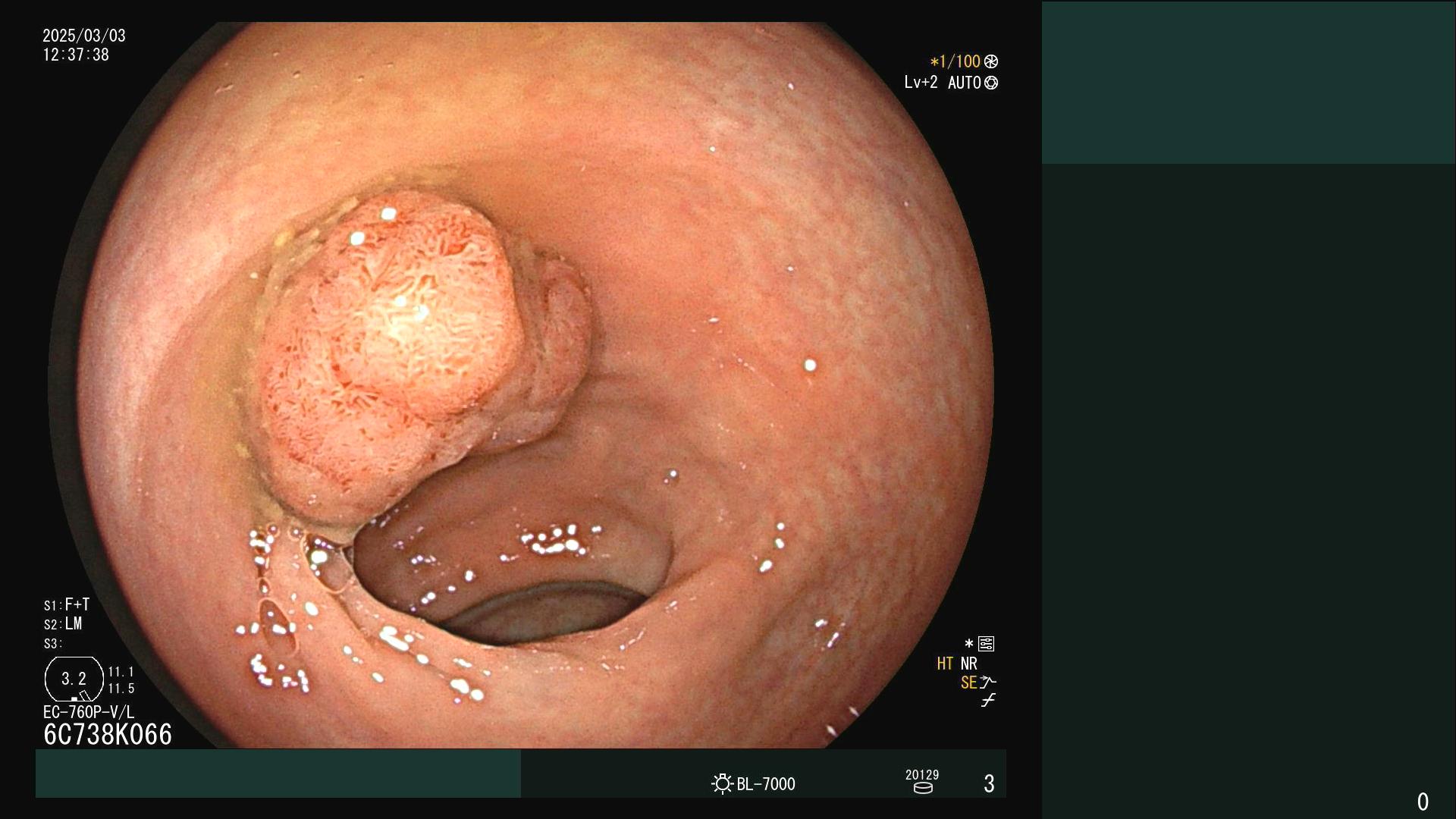This screenshot has height=819, width=1456.
Task: Click the structure enhancement curve icon
Action: tap(988, 682)
